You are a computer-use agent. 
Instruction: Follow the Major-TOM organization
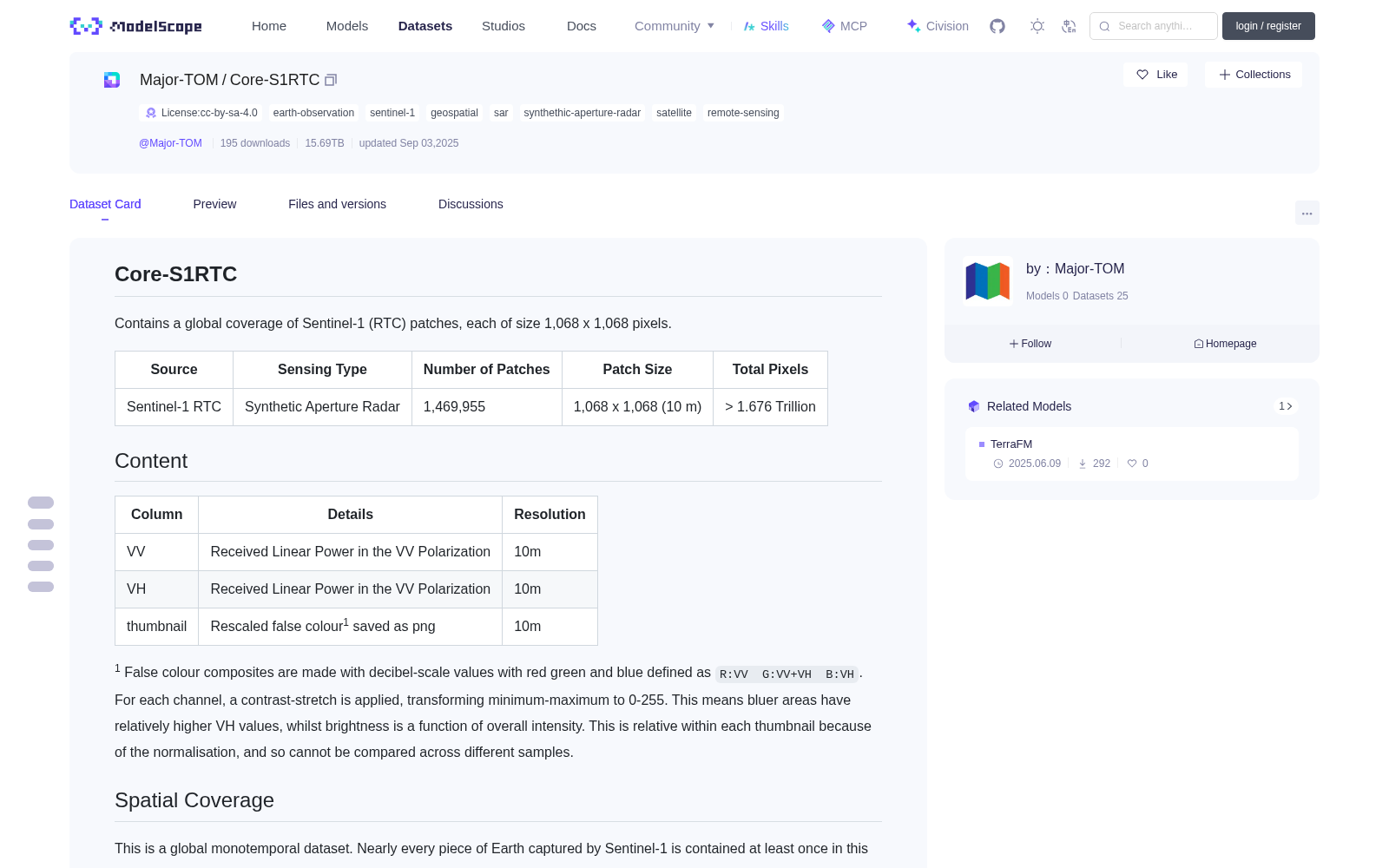(x=1030, y=344)
